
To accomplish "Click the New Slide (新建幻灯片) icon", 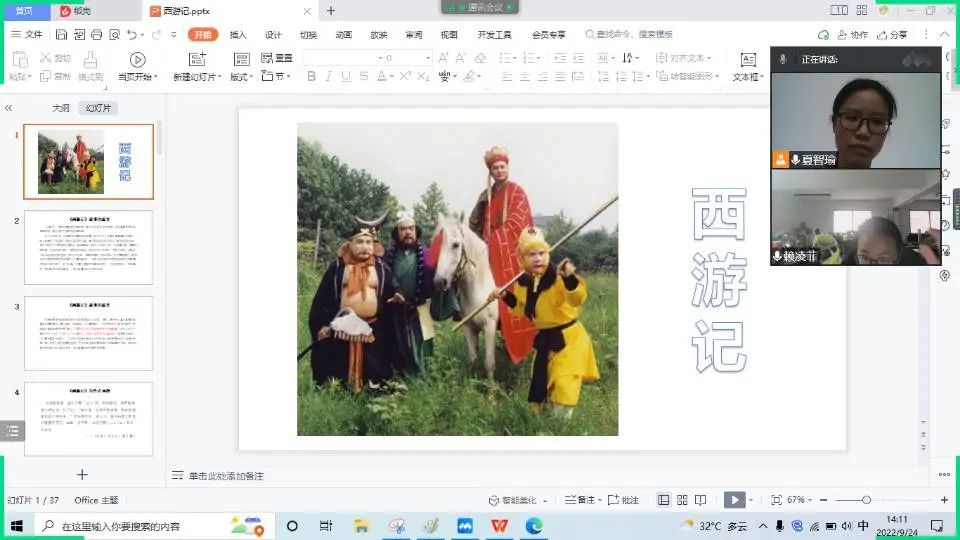I will [x=197, y=59].
